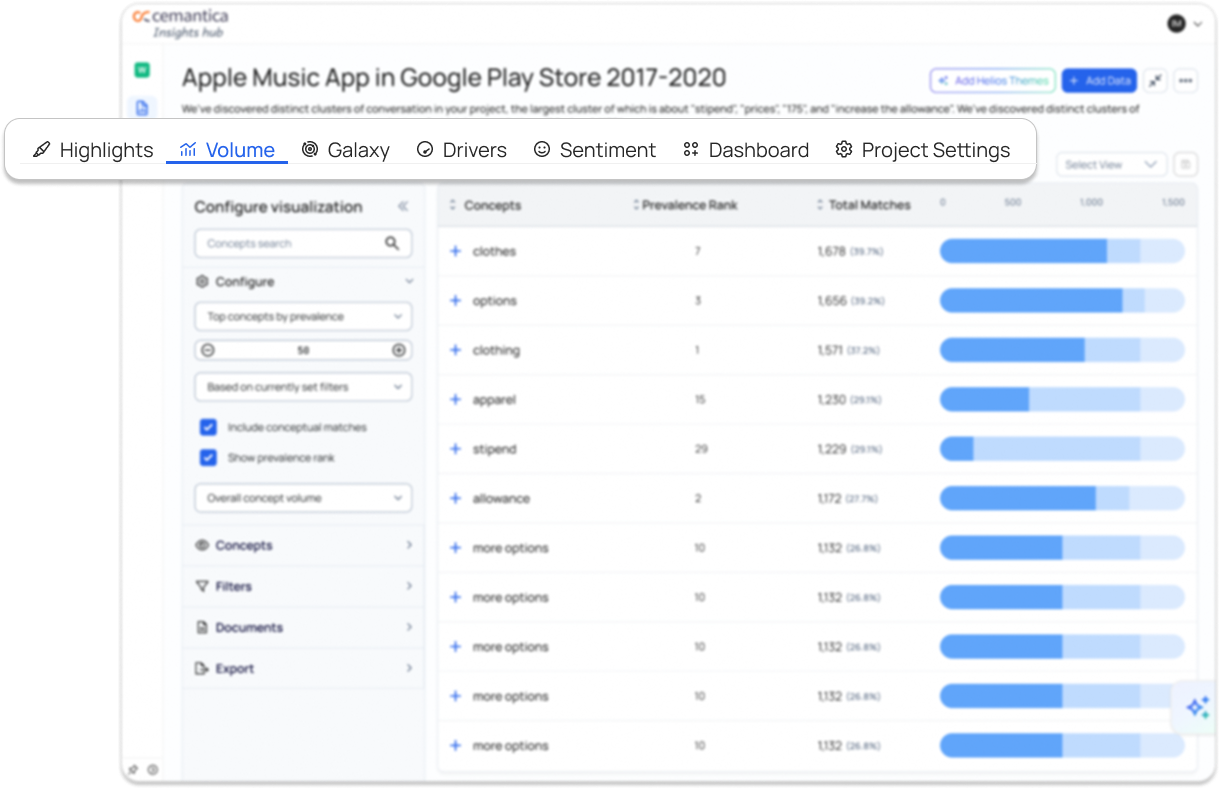
Task: Open the Galaxy tab
Action: (345, 150)
